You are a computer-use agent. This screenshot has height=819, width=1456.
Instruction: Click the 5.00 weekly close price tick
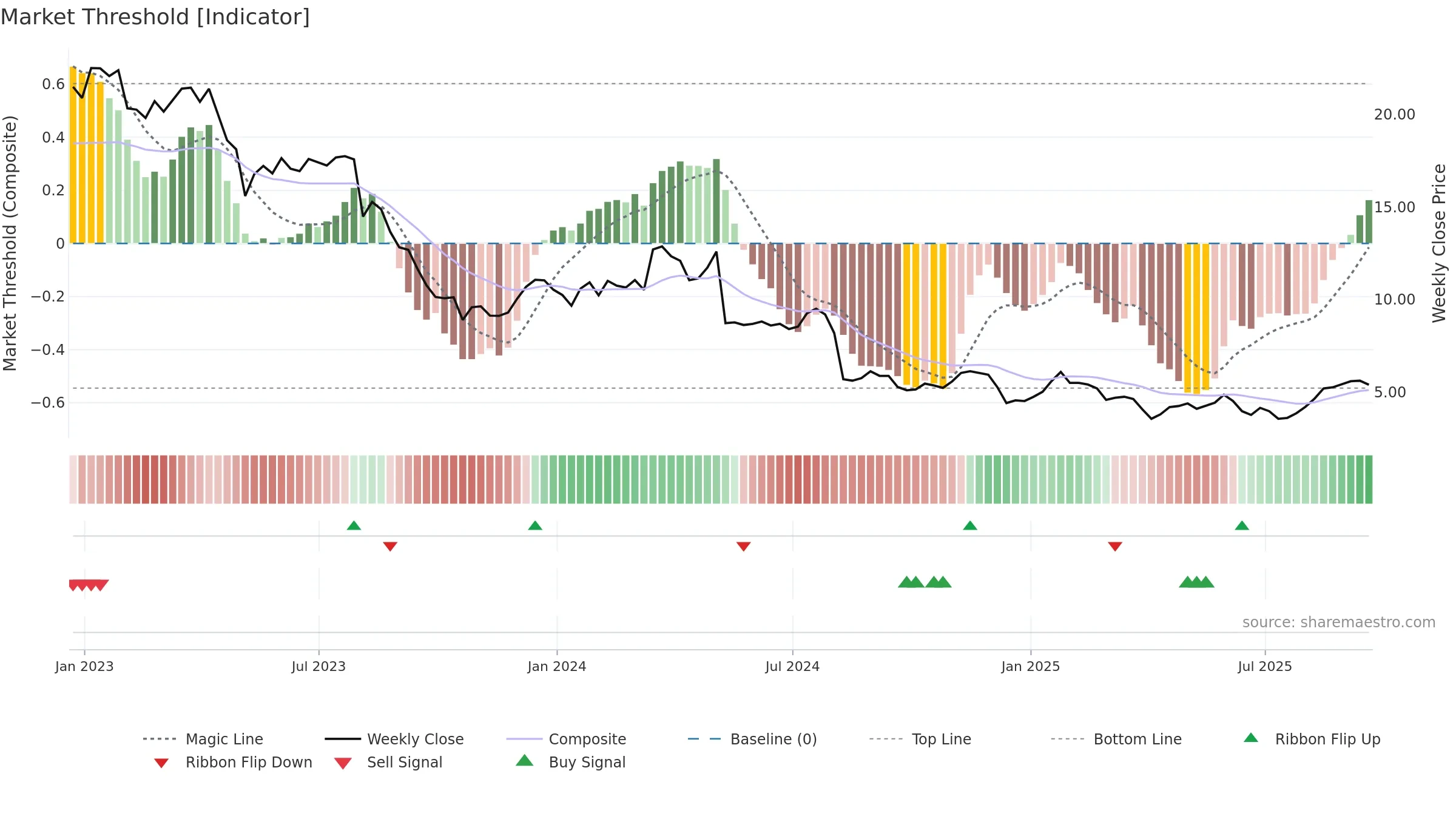coord(1390,392)
